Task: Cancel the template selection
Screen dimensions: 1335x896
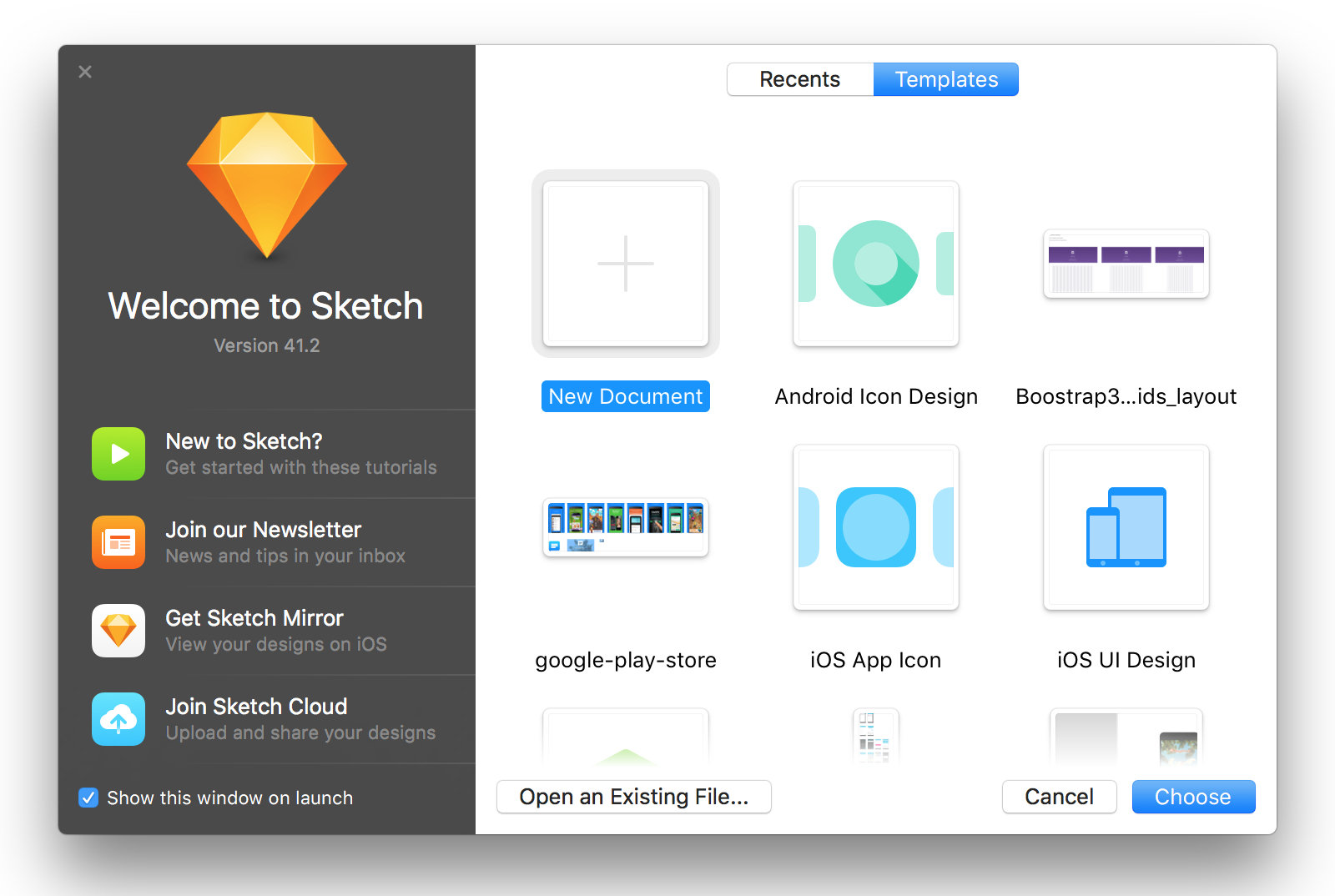Action: (x=1059, y=797)
